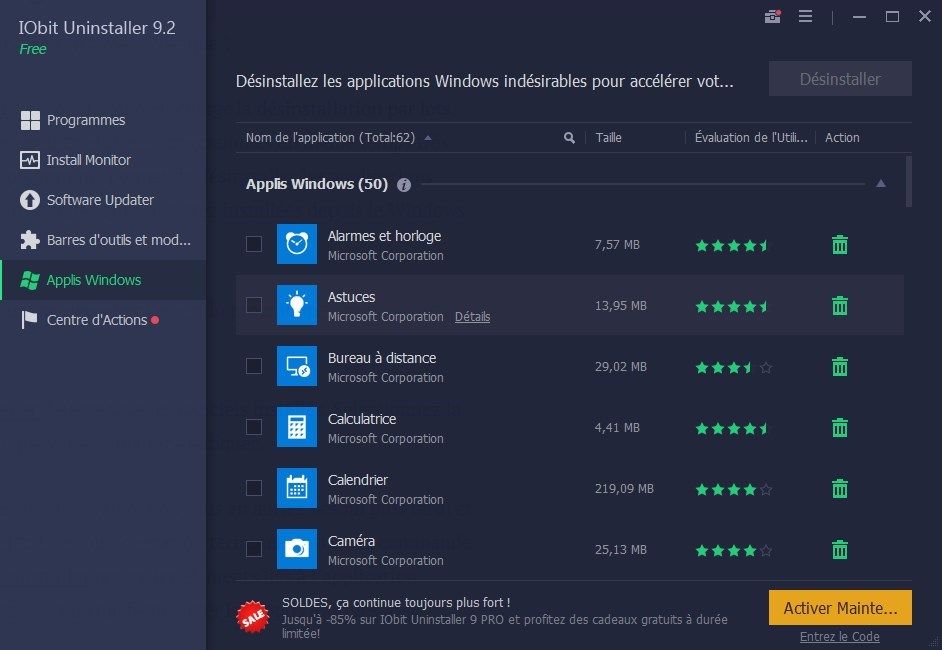Click the Calculatrice app icon
The image size is (942, 650).
297,427
